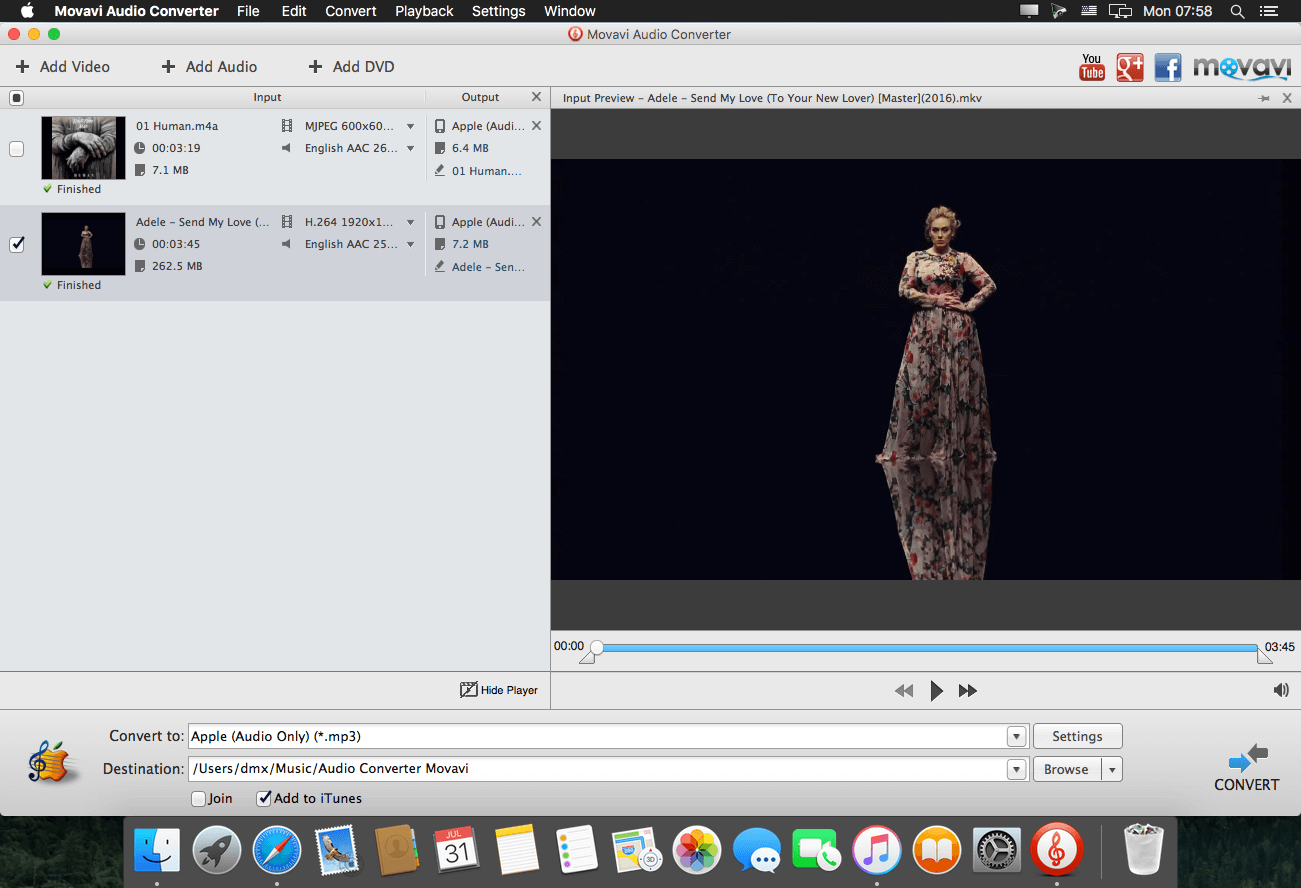Edit output filename pencil for 01 Human
The width and height of the screenshot is (1301, 888).
[440, 171]
